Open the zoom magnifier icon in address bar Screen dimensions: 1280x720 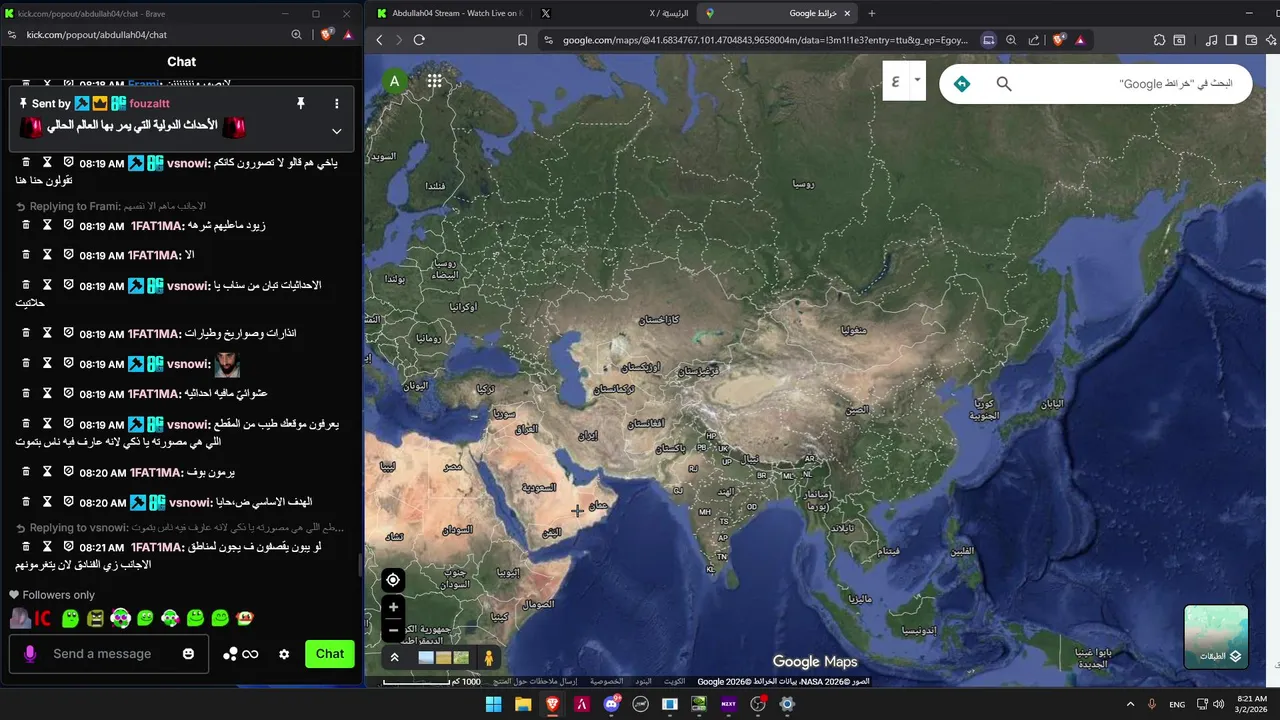[x=1011, y=40]
